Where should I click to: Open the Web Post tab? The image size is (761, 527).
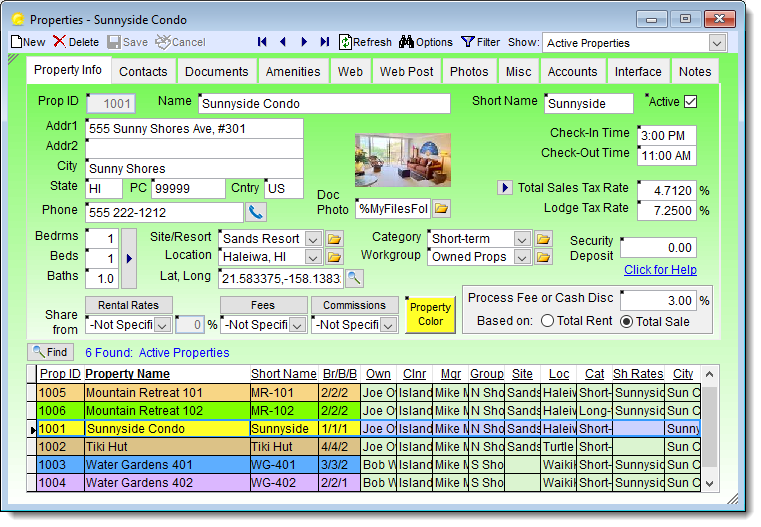407,72
